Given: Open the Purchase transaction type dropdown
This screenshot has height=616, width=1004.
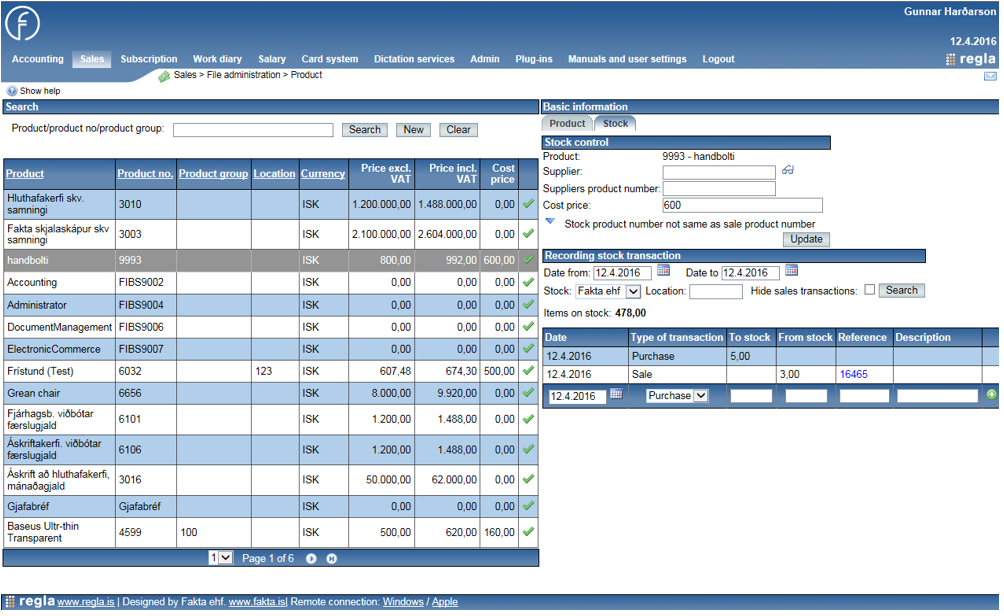Looking at the screenshot, I should pyautogui.click(x=678, y=396).
